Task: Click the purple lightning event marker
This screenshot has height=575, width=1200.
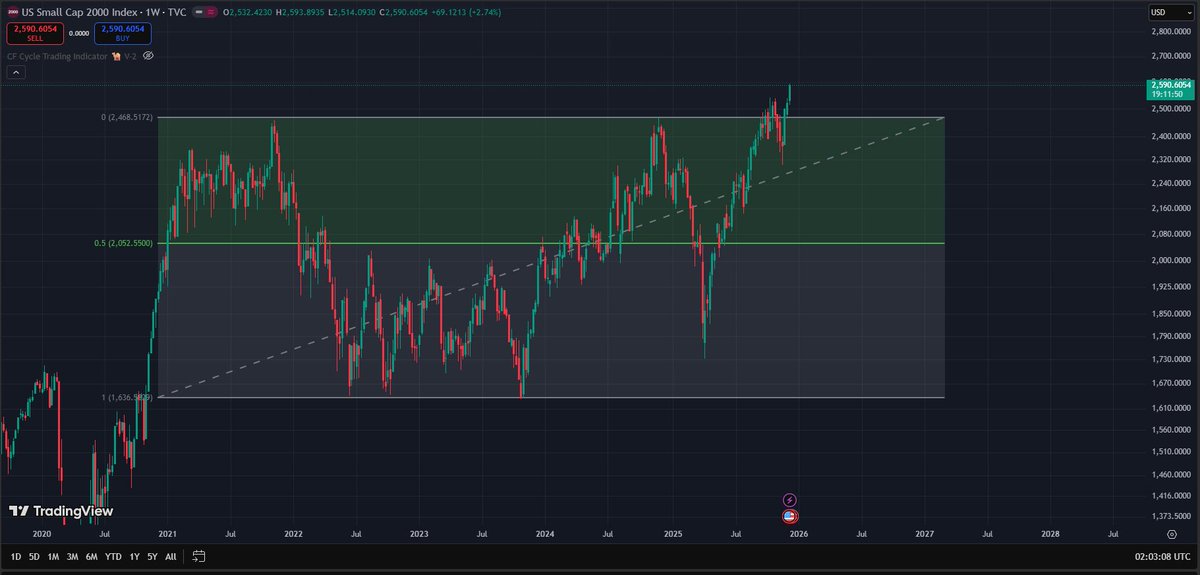Action: click(x=790, y=499)
